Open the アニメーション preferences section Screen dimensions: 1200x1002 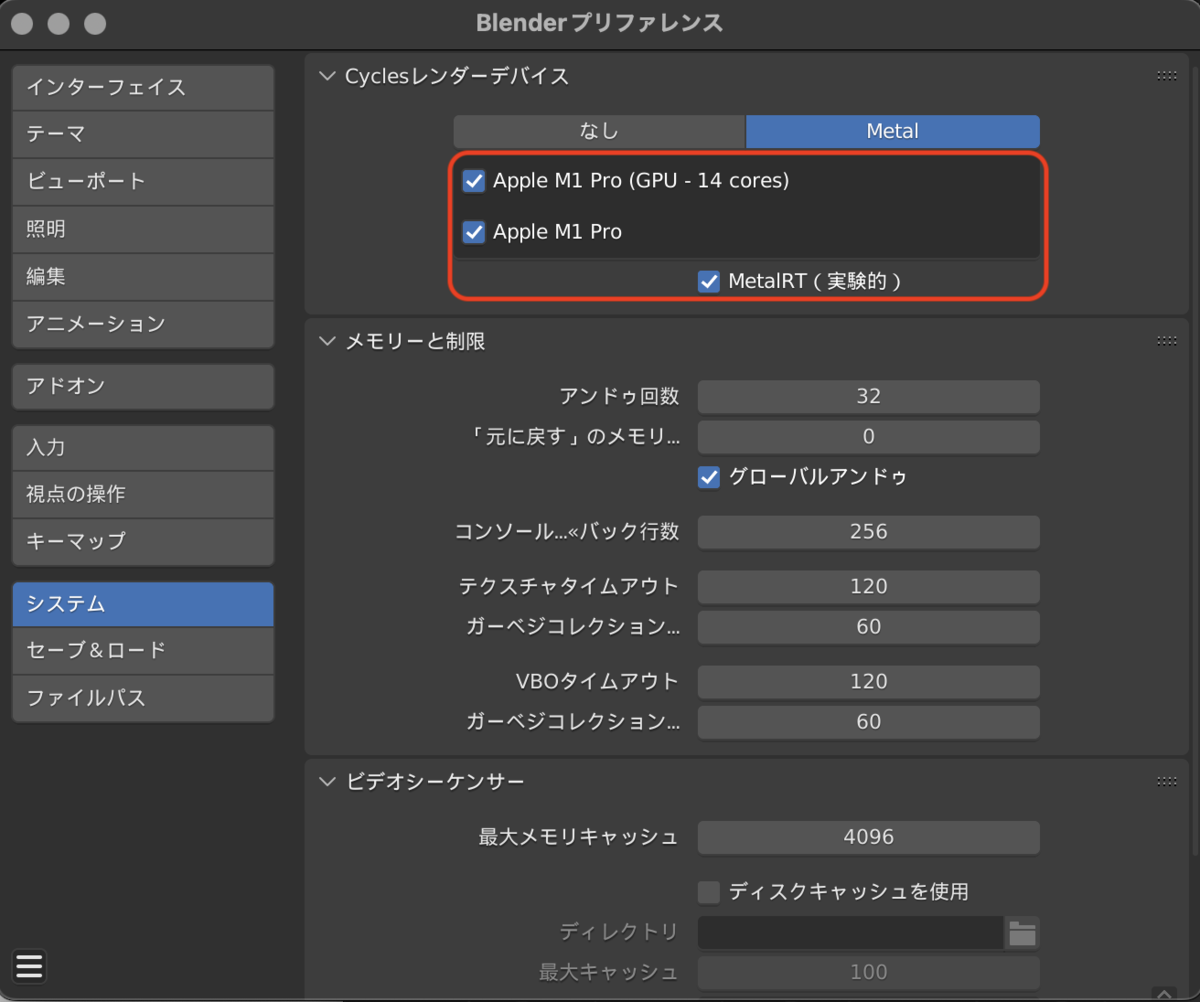pyautogui.click(x=143, y=324)
